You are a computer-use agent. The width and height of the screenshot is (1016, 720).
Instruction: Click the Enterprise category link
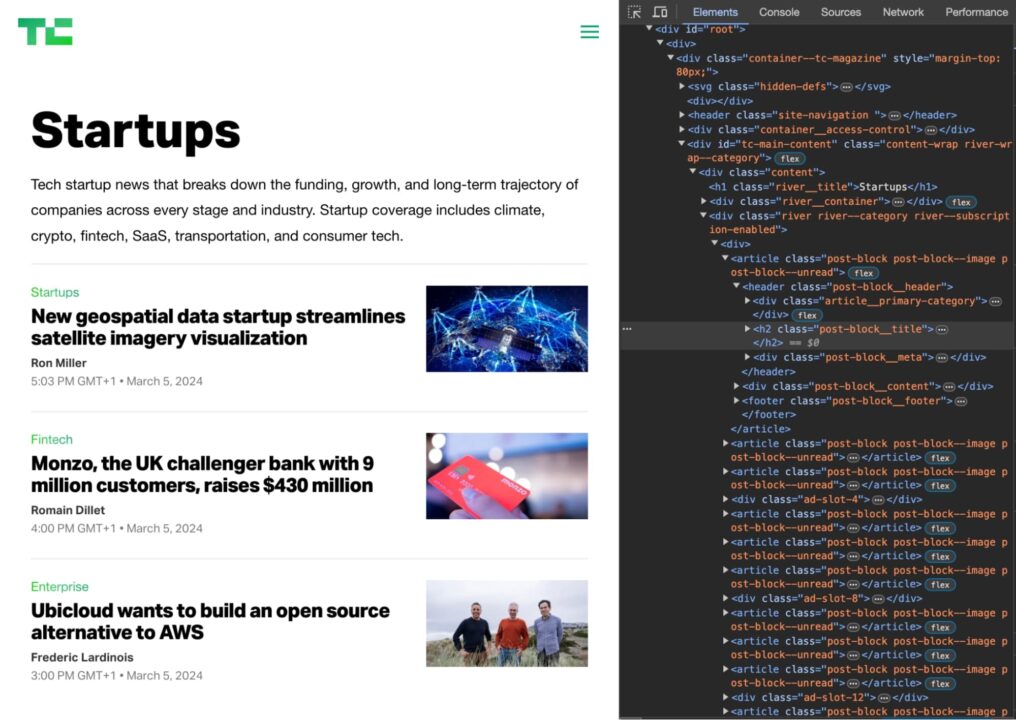coord(59,586)
